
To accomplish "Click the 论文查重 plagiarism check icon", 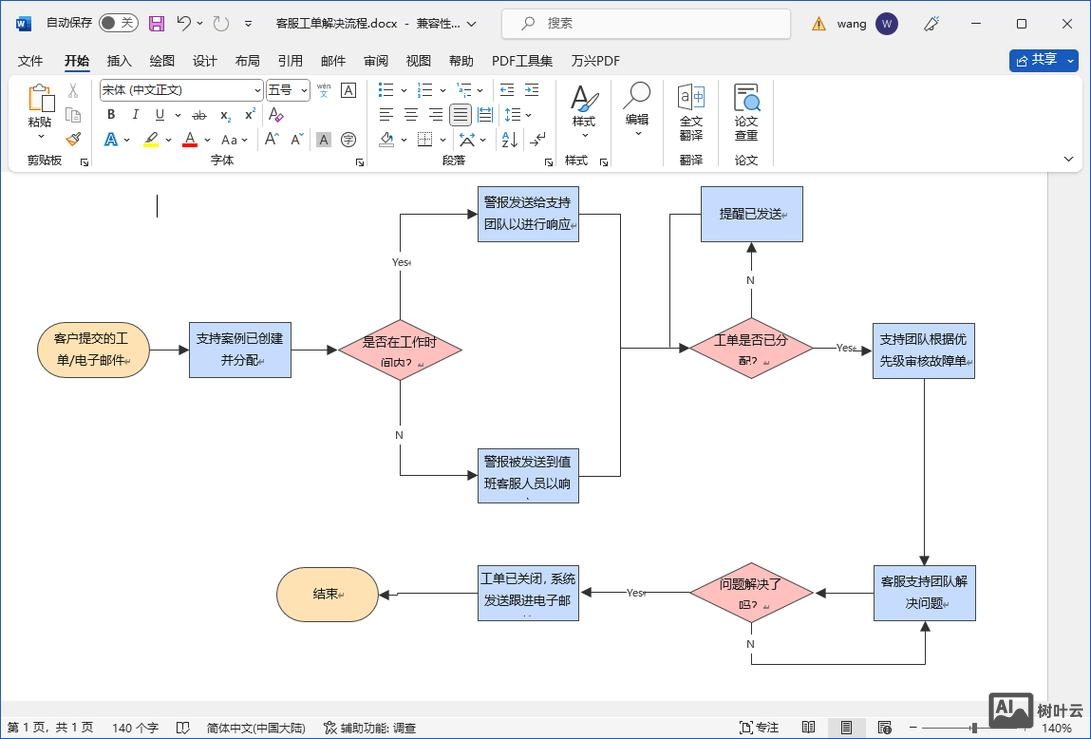I will click(746, 112).
